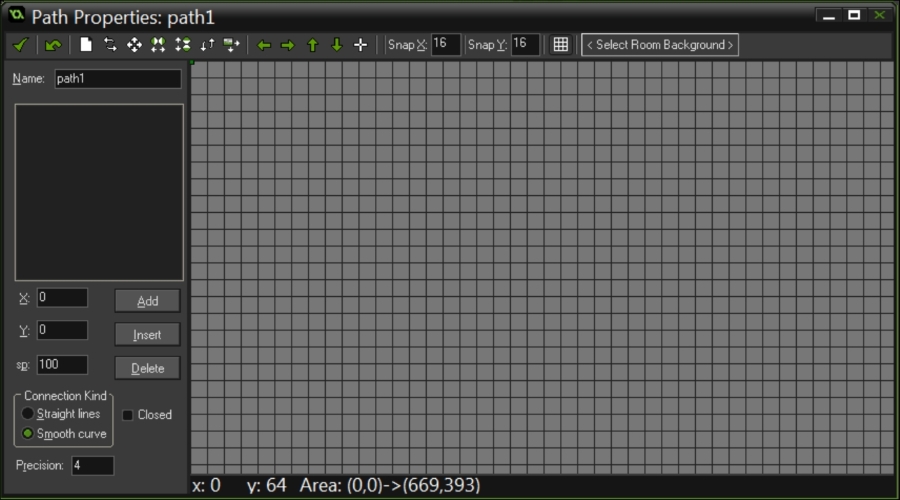This screenshot has width=900, height=500.
Task: Flip the path vertically
Action: (x=183, y=45)
